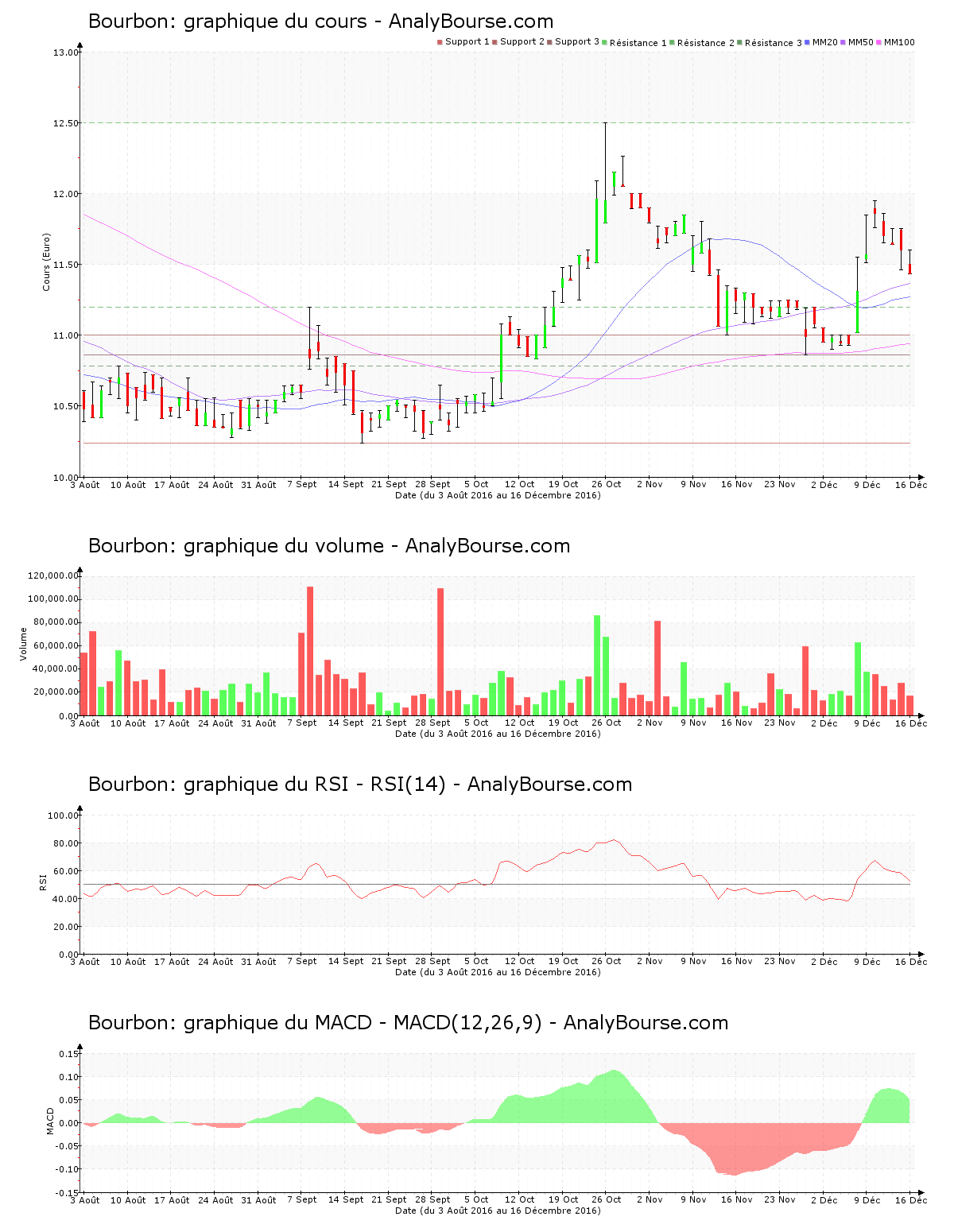Click '7 Sept' date under price chart
The image size is (954, 1232).
pyautogui.click(x=302, y=484)
